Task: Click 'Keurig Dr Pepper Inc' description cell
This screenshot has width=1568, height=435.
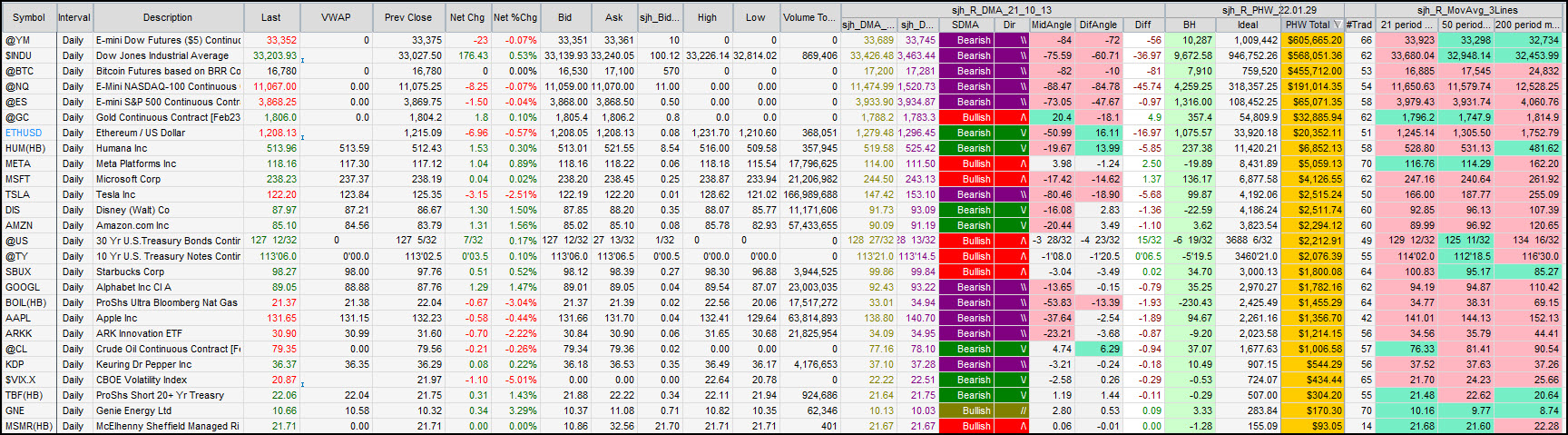Action: (168, 364)
